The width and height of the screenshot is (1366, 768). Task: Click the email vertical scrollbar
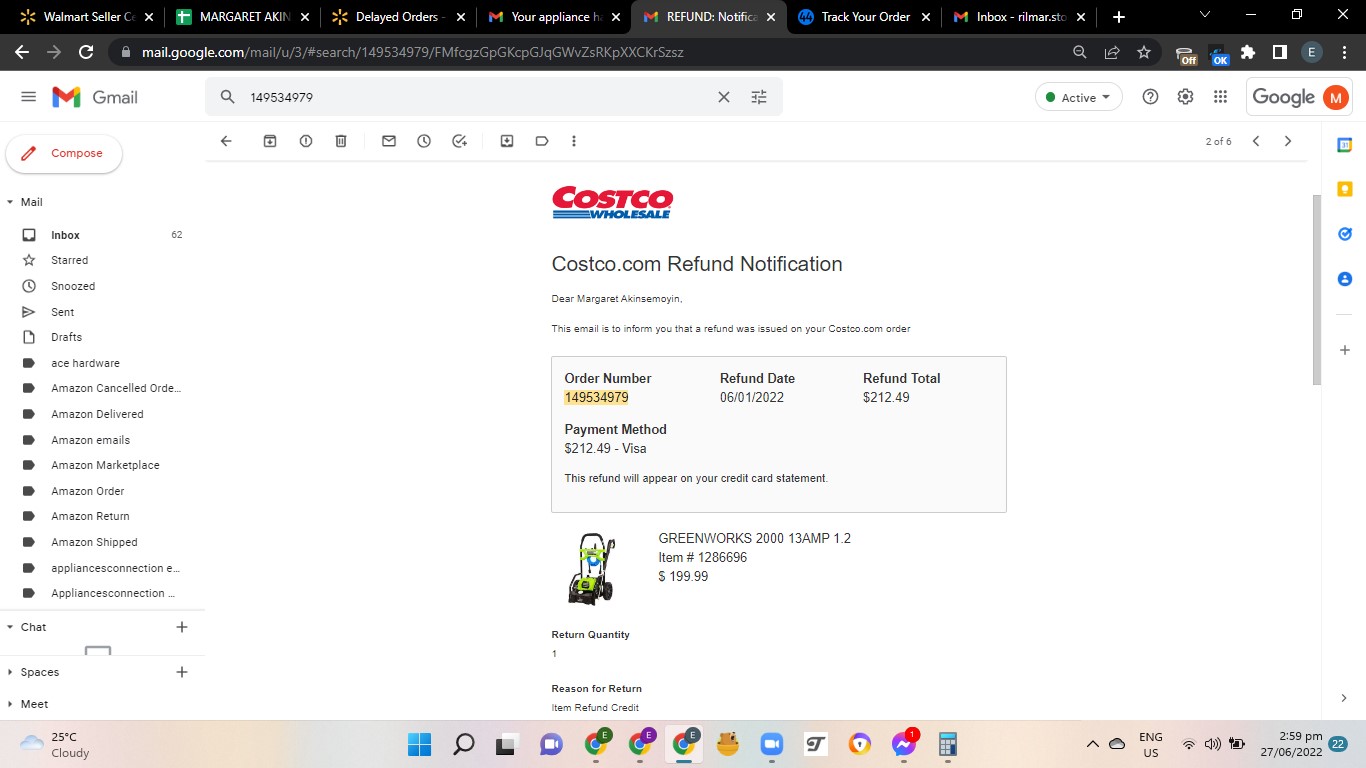[1316, 290]
